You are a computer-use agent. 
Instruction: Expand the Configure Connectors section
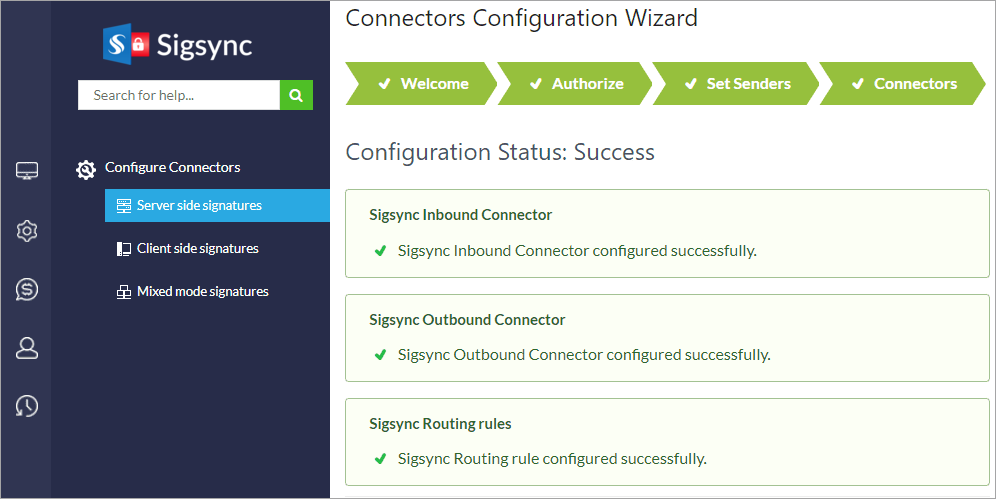(x=172, y=167)
